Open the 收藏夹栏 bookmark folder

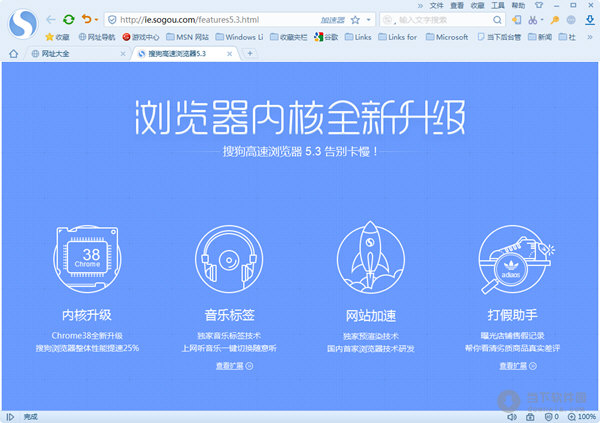(289, 37)
